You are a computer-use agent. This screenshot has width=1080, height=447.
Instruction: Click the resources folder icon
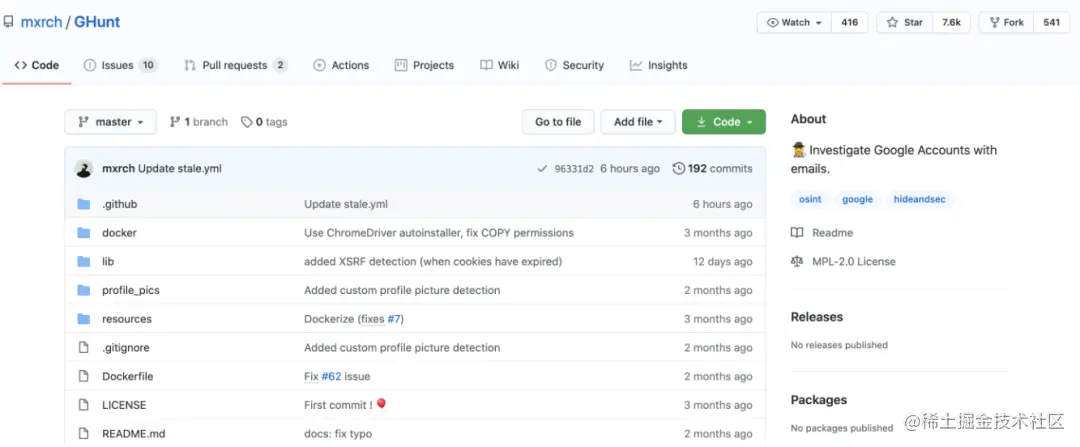point(84,319)
